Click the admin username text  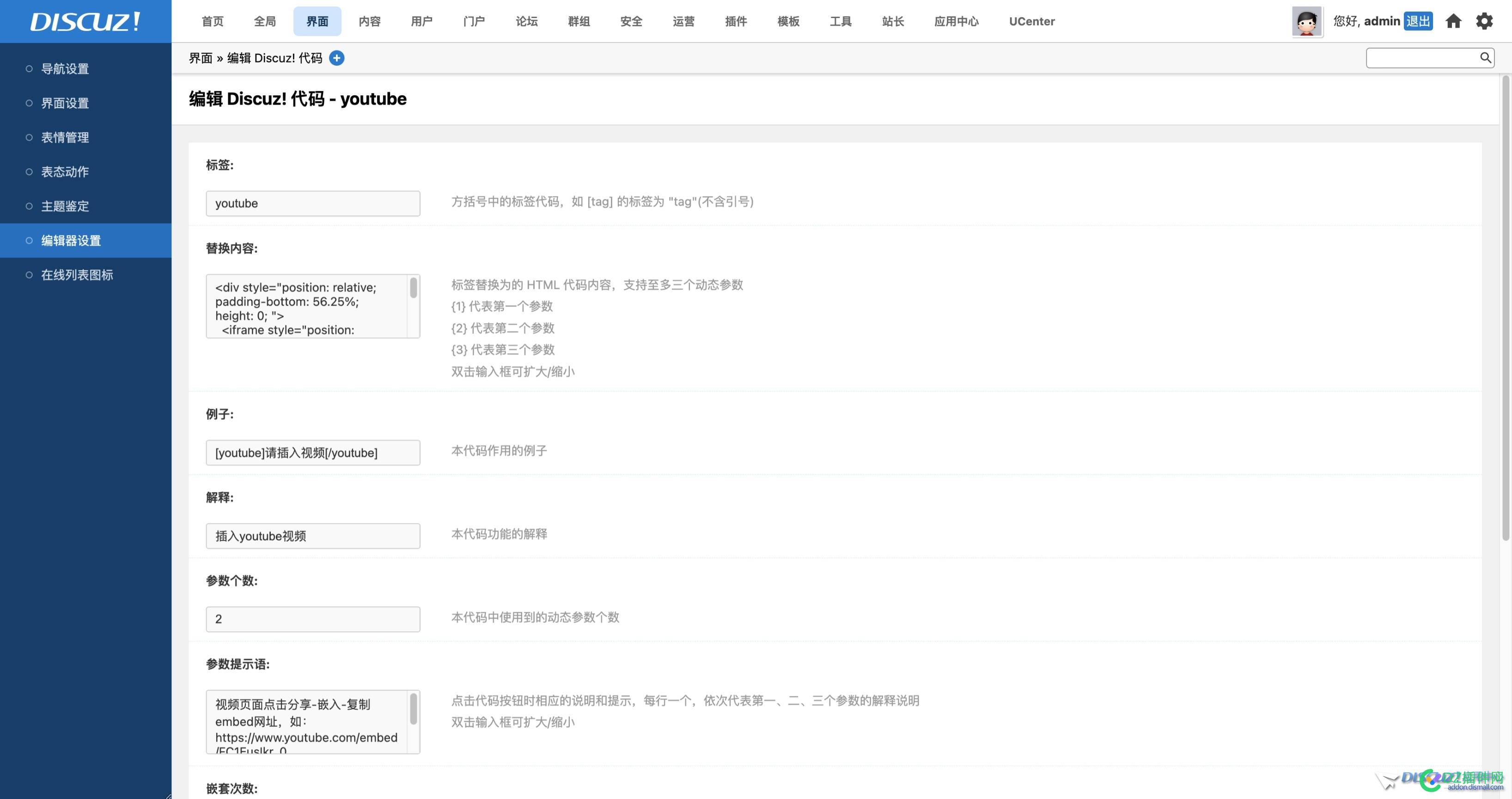point(1382,21)
